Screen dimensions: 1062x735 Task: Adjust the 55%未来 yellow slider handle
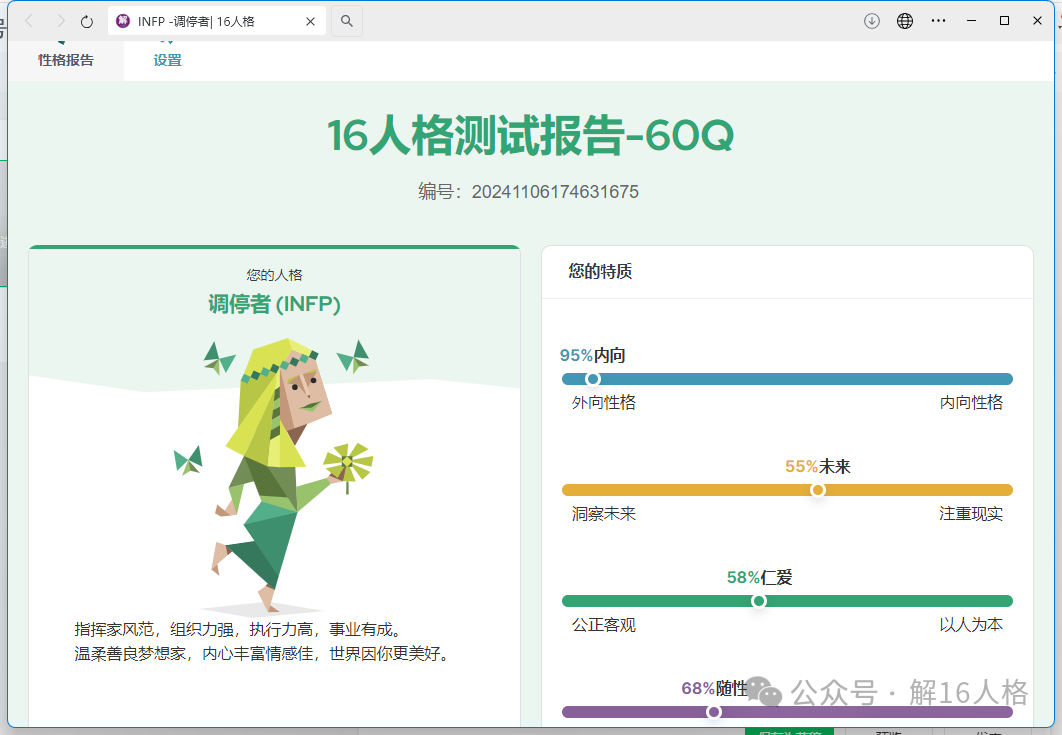(817, 490)
